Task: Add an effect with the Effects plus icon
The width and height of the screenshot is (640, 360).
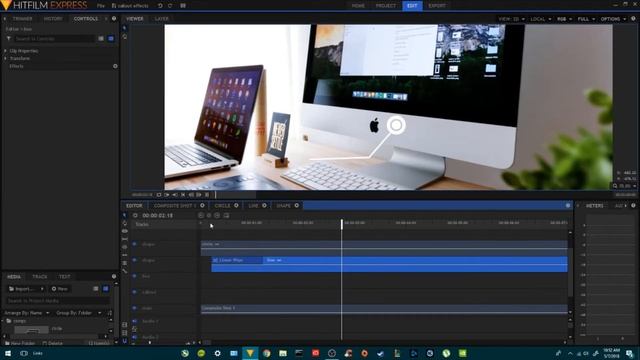Action: (x=115, y=66)
